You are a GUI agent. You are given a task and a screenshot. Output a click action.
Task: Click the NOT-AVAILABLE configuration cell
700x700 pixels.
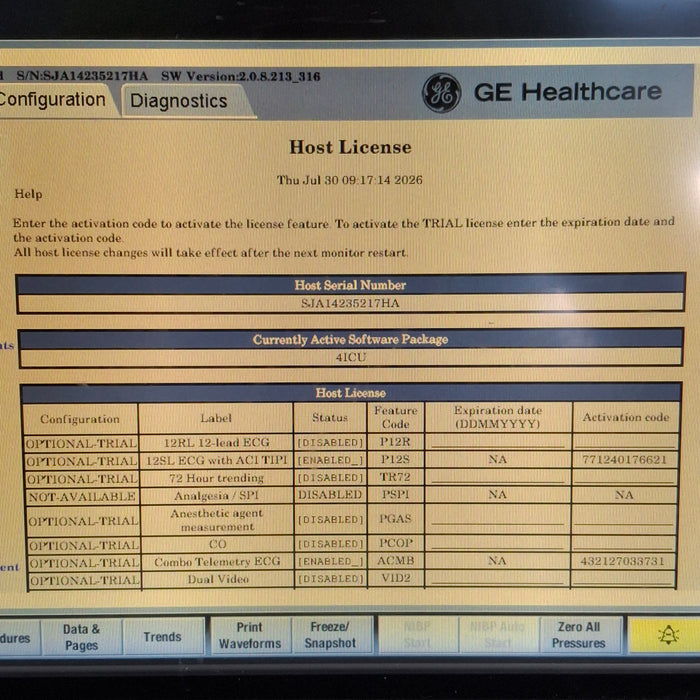(x=82, y=496)
